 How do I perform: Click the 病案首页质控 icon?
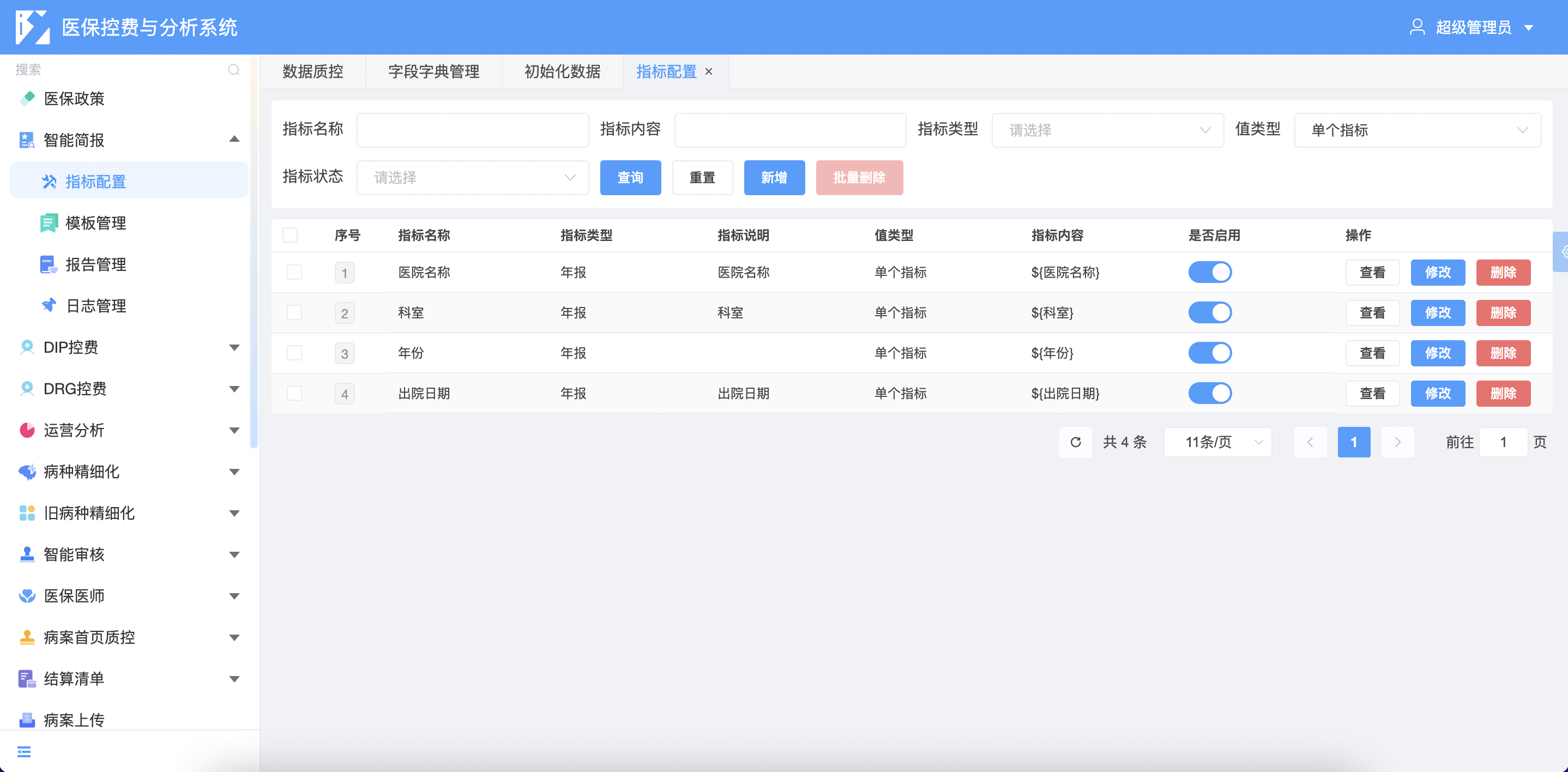click(x=27, y=637)
